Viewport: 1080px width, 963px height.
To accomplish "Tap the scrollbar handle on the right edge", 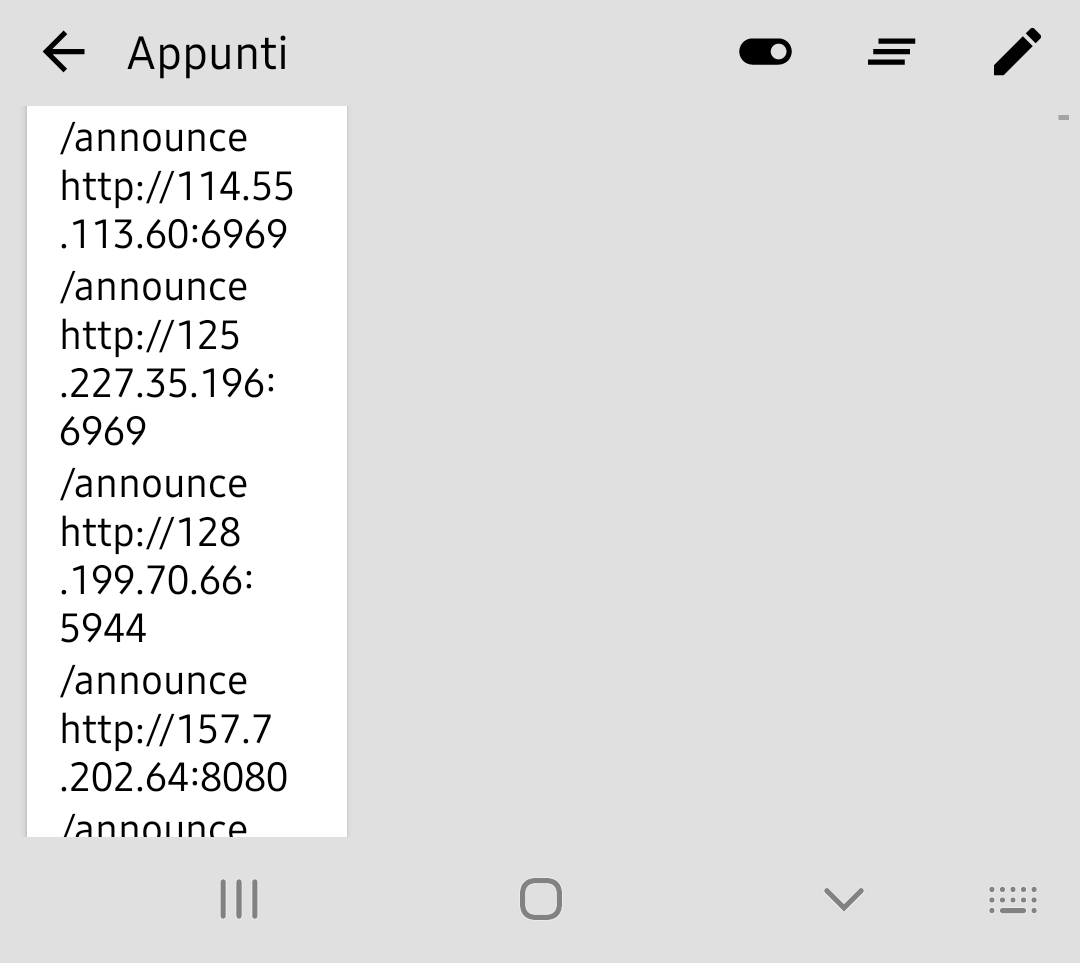I will (x=1064, y=118).
